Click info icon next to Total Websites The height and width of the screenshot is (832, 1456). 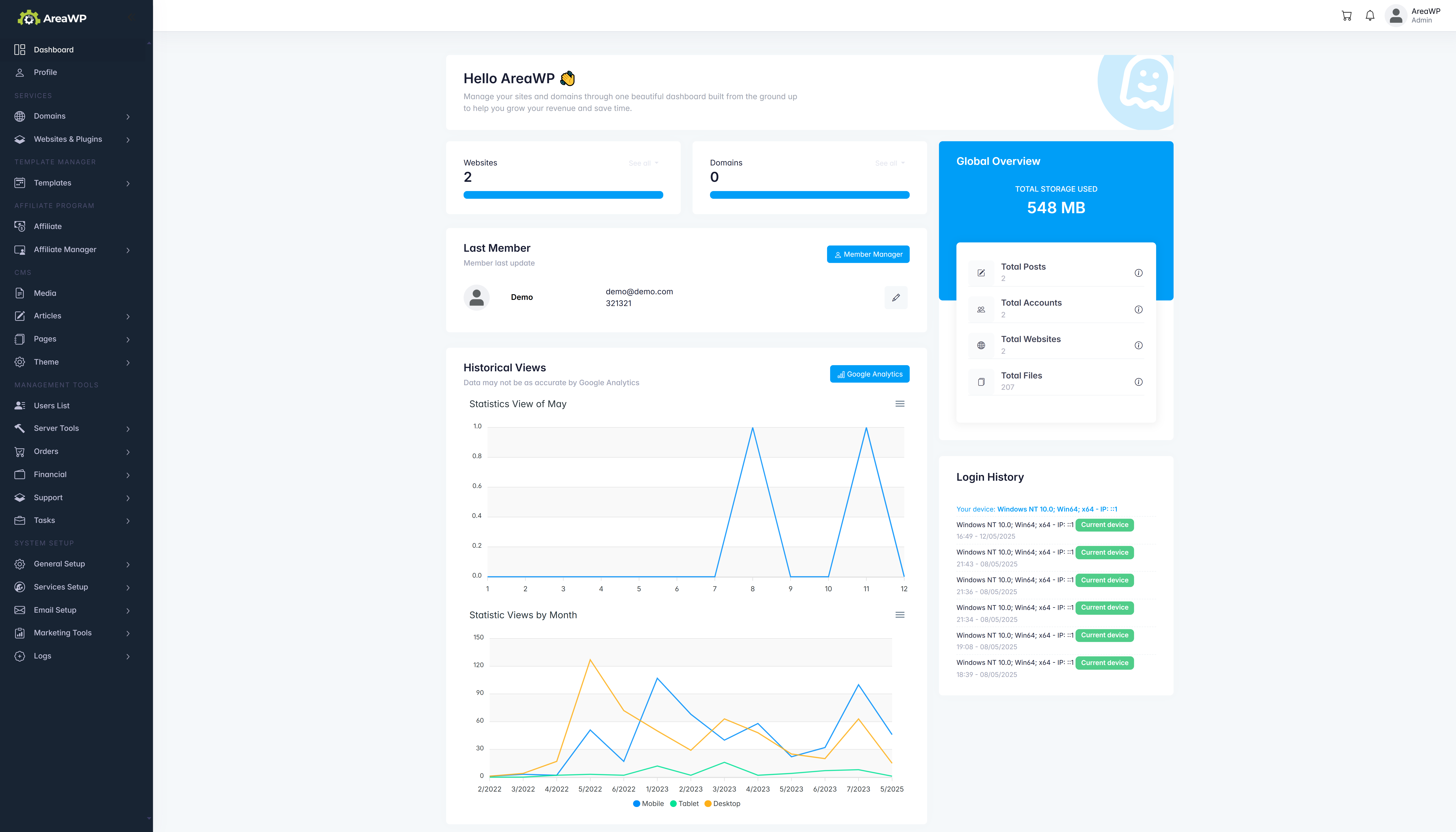1138,345
